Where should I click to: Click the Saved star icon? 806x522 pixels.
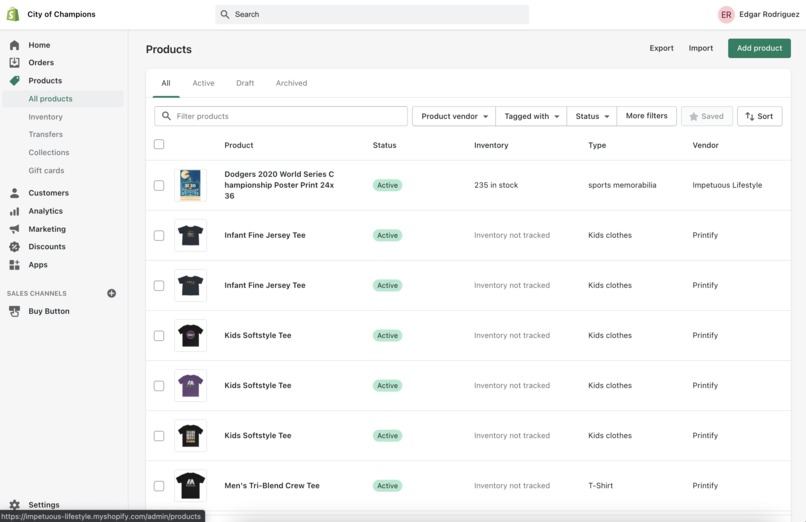(693, 117)
